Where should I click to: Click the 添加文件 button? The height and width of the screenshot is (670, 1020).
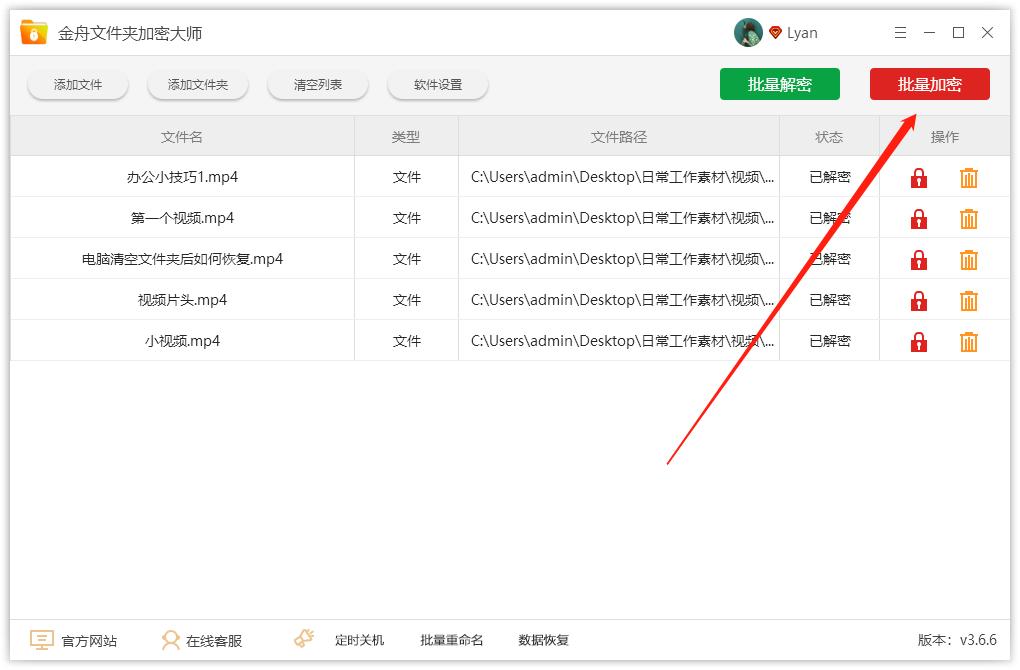(77, 84)
